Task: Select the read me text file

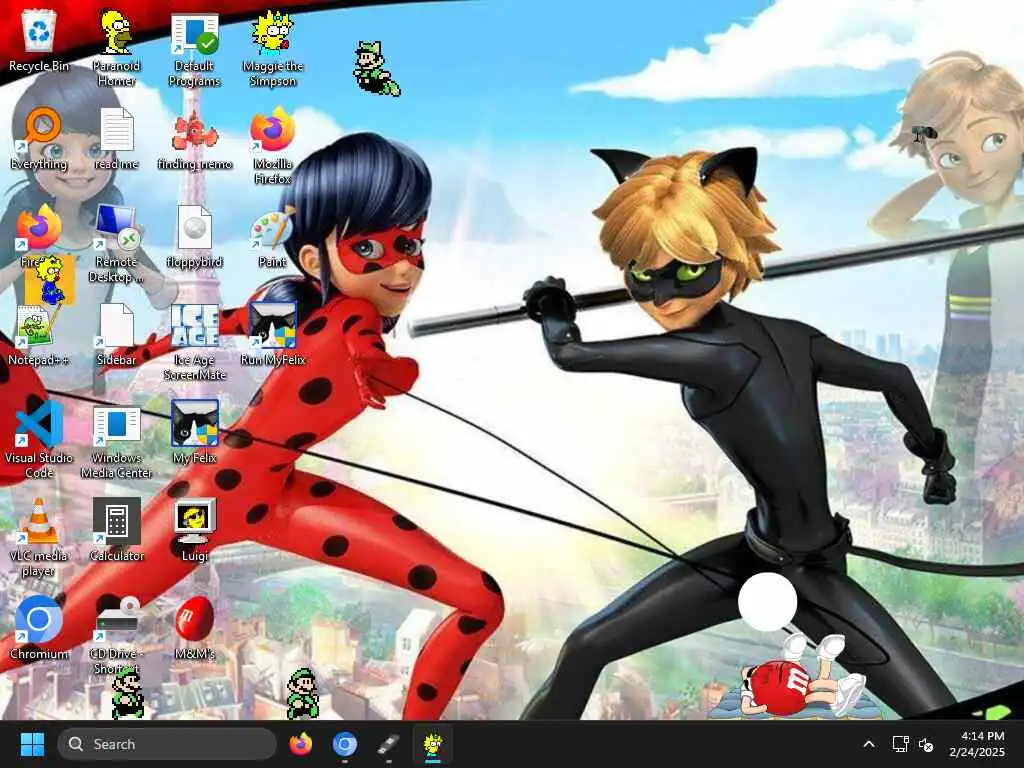Action: point(116,139)
